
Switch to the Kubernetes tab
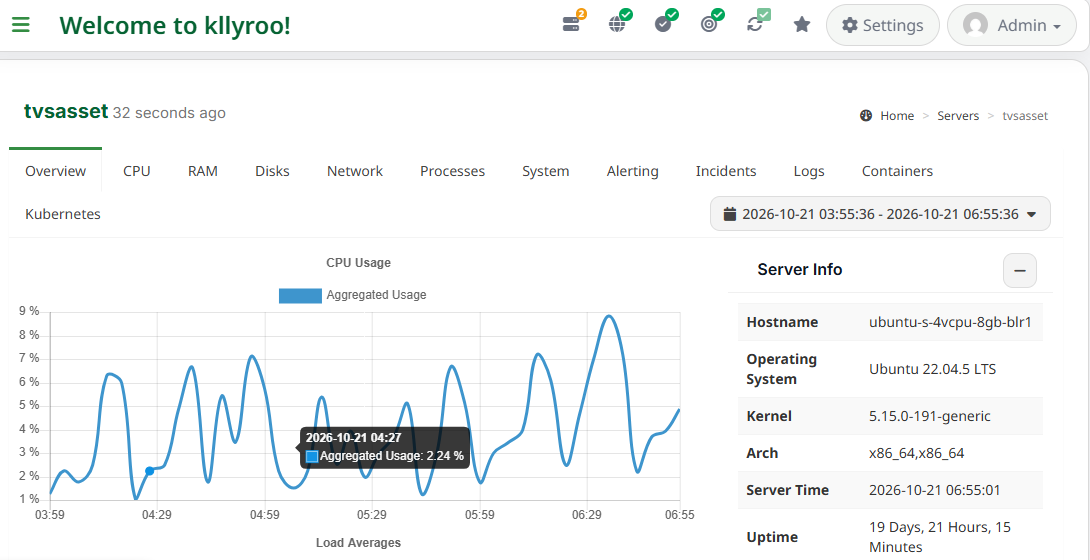63,214
